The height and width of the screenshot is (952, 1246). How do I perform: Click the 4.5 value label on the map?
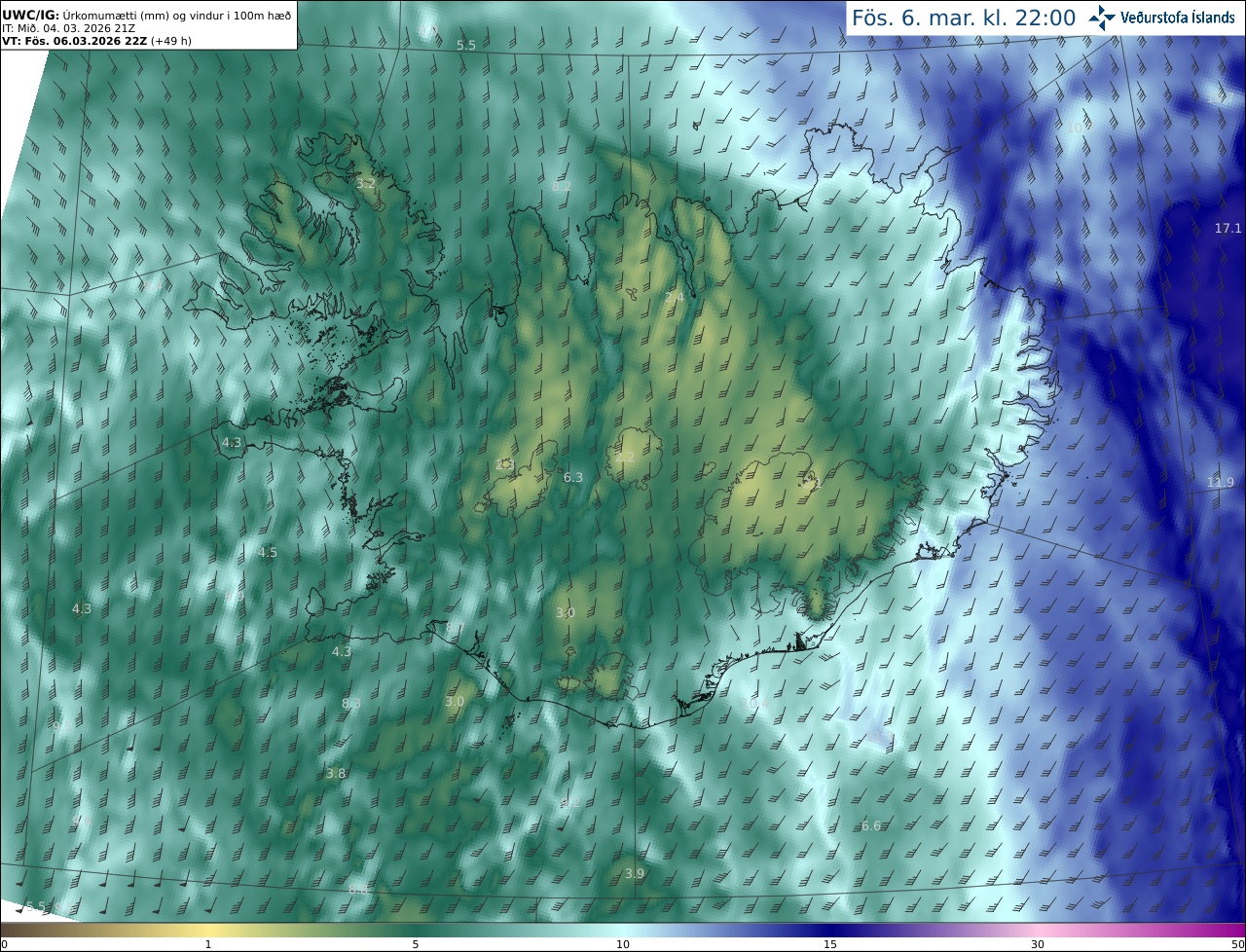(x=268, y=552)
